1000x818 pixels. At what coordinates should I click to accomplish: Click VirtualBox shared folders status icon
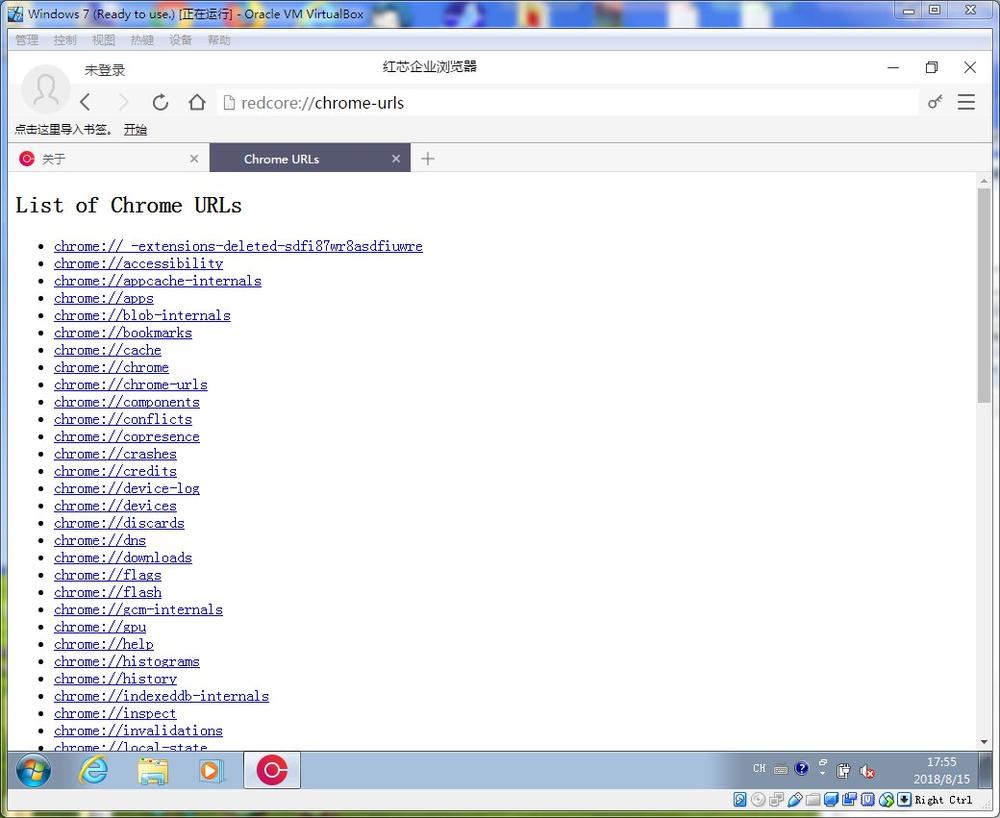813,800
